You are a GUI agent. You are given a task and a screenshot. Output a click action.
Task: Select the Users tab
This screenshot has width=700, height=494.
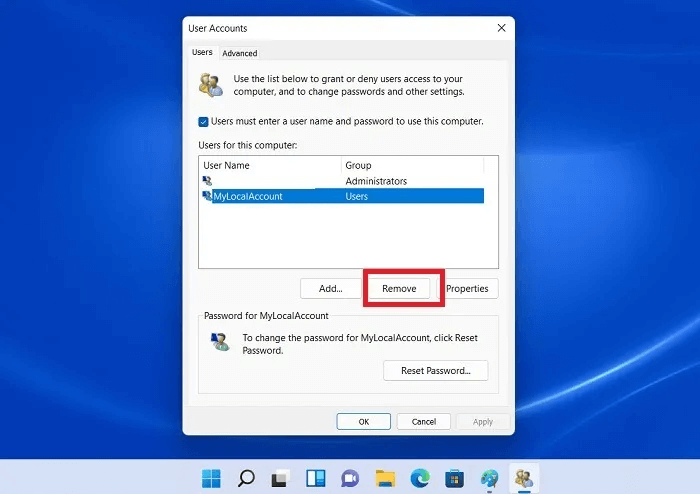[202, 53]
